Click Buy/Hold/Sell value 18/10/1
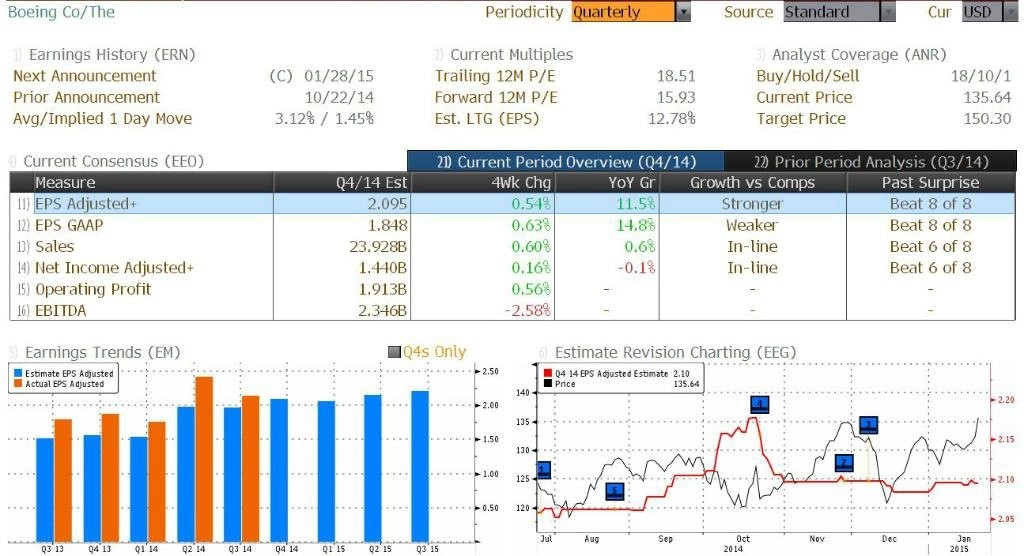 tap(981, 76)
